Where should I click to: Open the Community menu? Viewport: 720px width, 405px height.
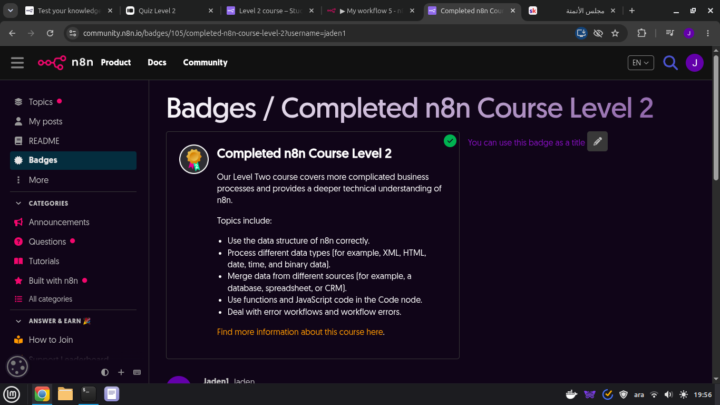(x=205, y=62)
